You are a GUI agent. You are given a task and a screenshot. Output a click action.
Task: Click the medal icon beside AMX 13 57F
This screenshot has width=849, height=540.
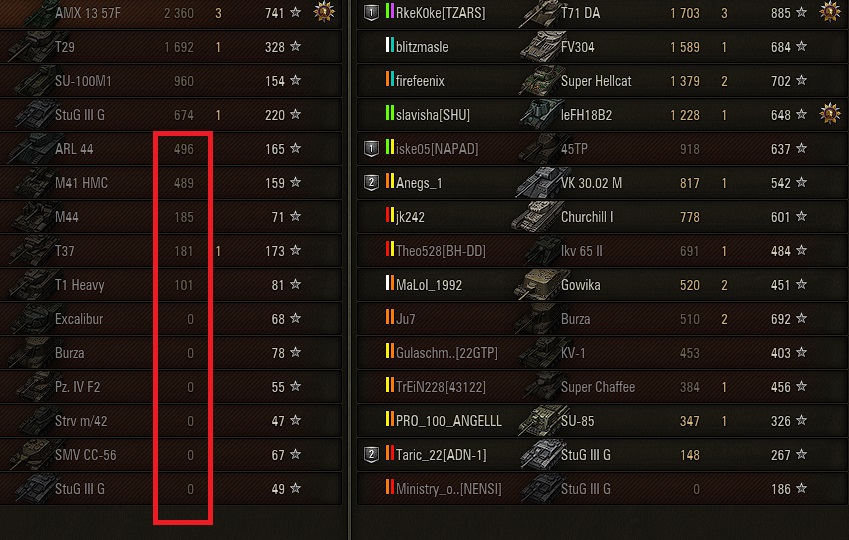tap(324, 11)
